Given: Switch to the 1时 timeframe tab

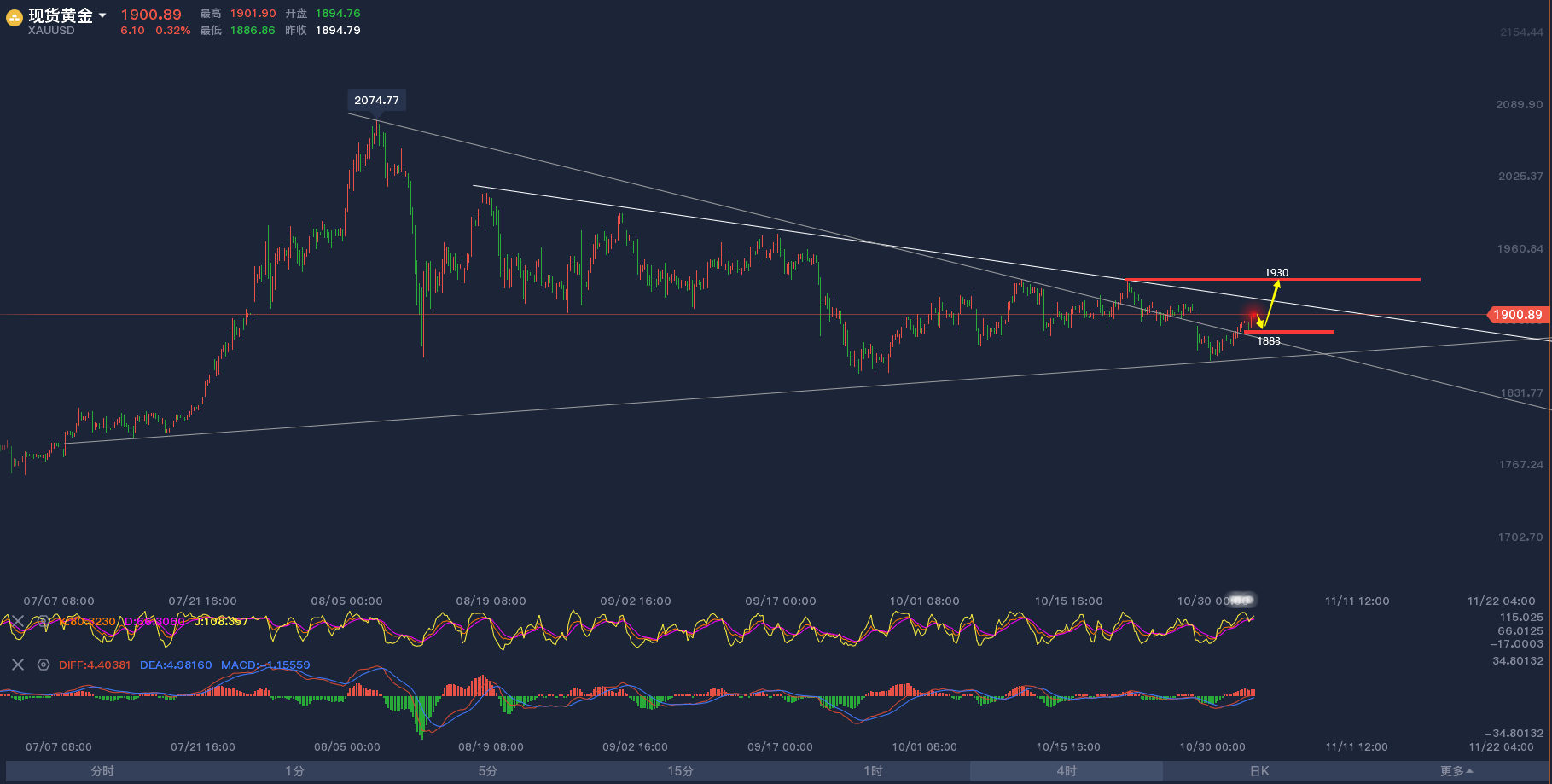Looking at the screenshot, I should click(x=874, y=771).
